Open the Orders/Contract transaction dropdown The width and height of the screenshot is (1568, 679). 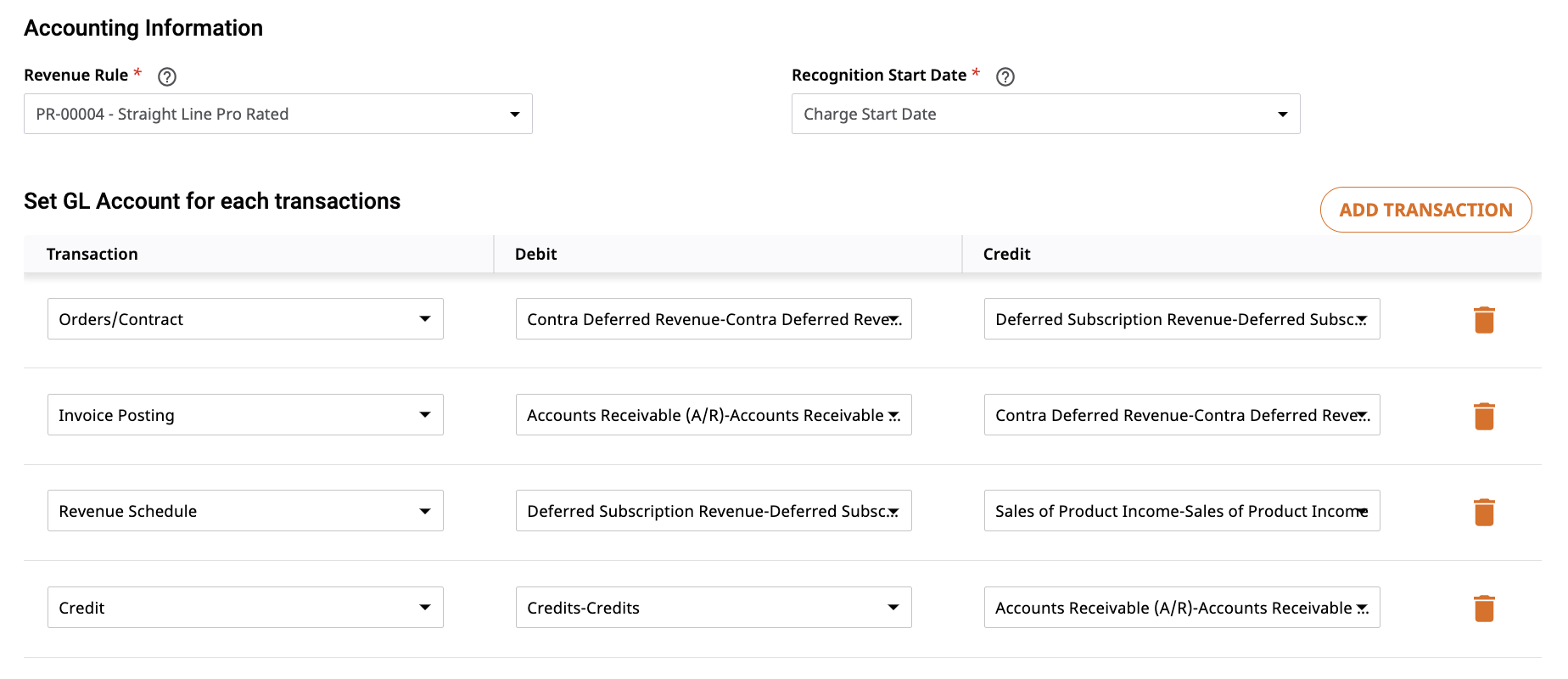coord(245,319)
